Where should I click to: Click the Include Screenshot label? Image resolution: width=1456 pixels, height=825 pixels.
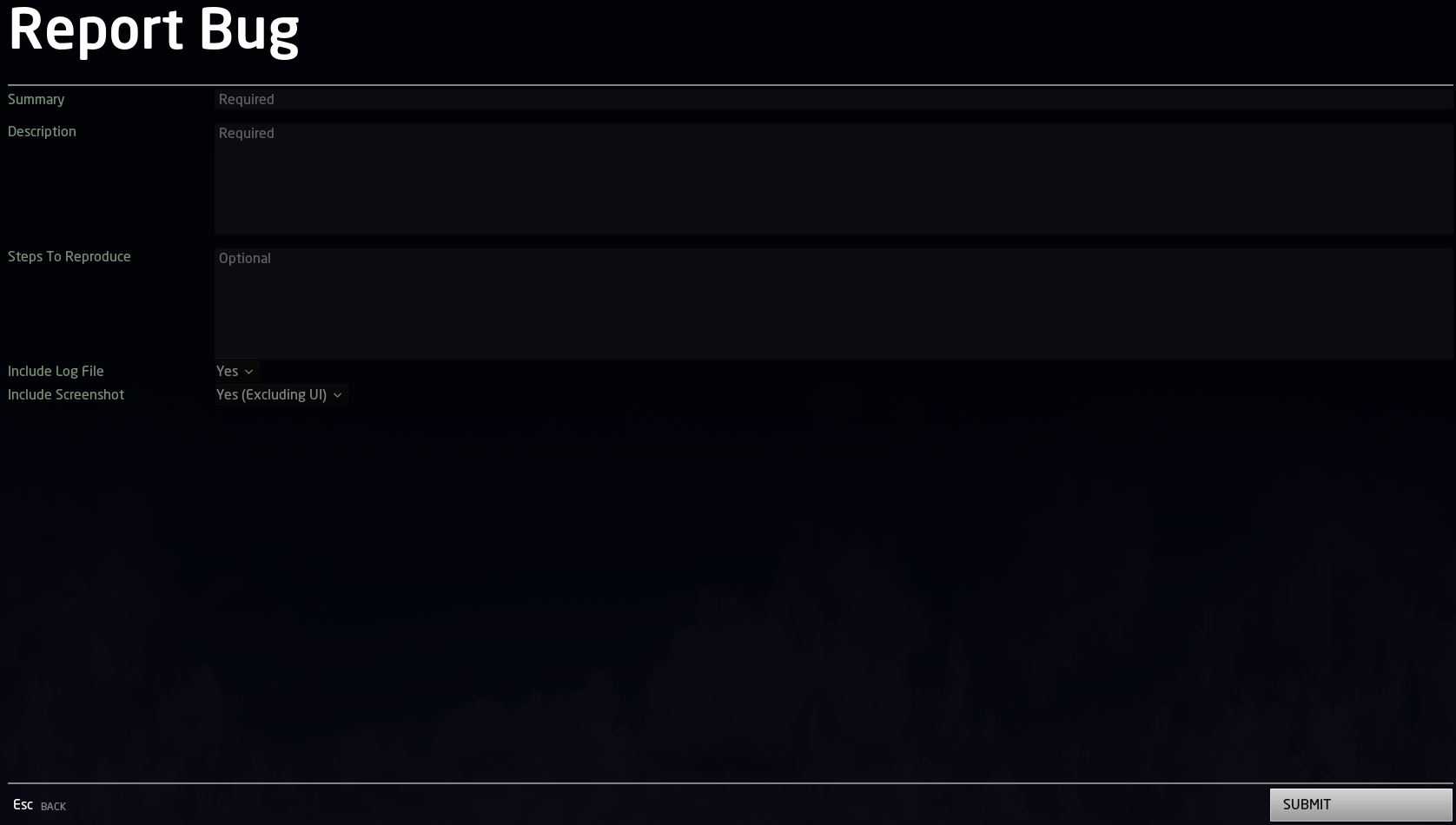pos(66,395)
